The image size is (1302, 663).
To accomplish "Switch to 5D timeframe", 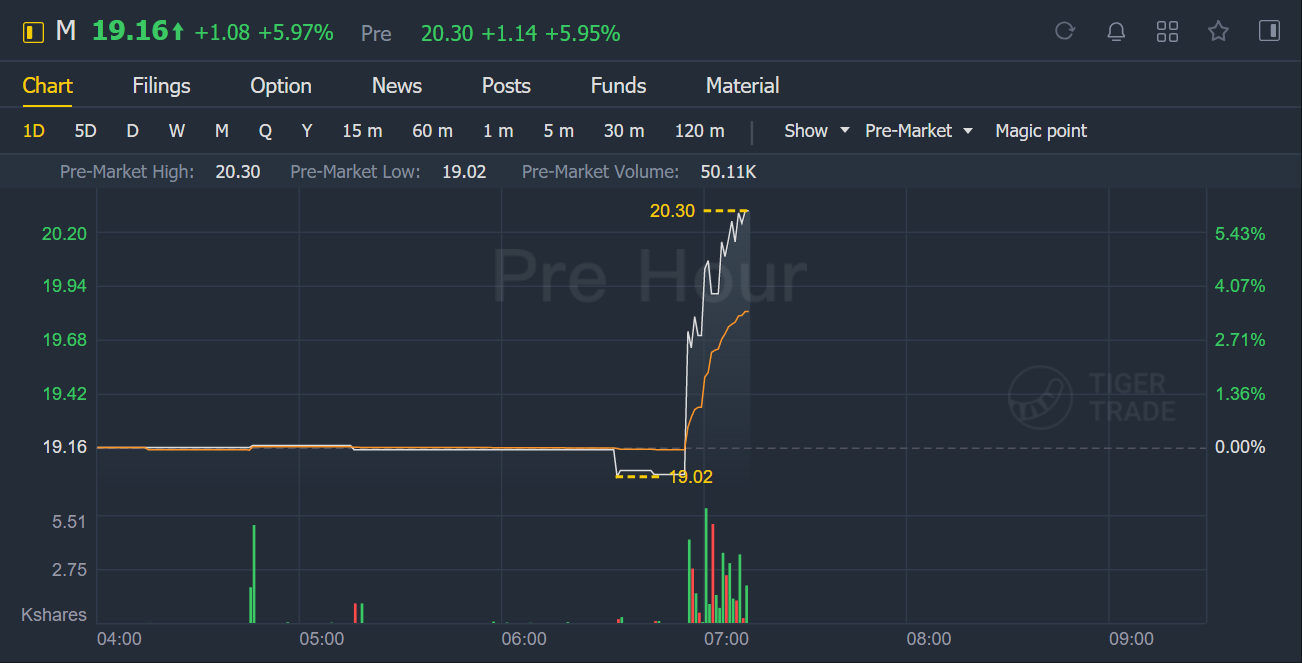I will coord(86,131).
